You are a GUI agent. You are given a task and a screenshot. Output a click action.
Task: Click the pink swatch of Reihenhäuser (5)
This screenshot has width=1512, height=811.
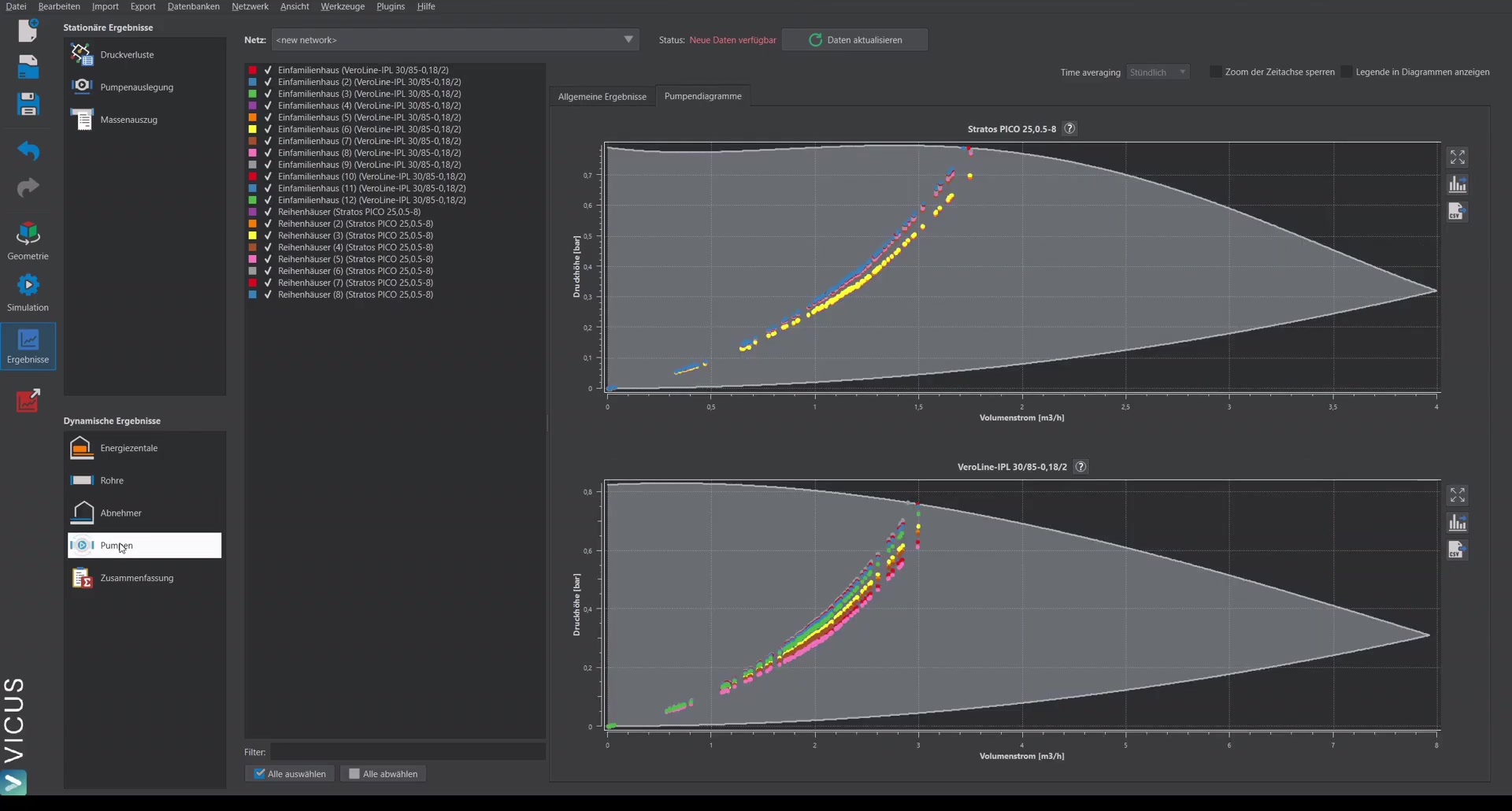[x=253, y=259]
